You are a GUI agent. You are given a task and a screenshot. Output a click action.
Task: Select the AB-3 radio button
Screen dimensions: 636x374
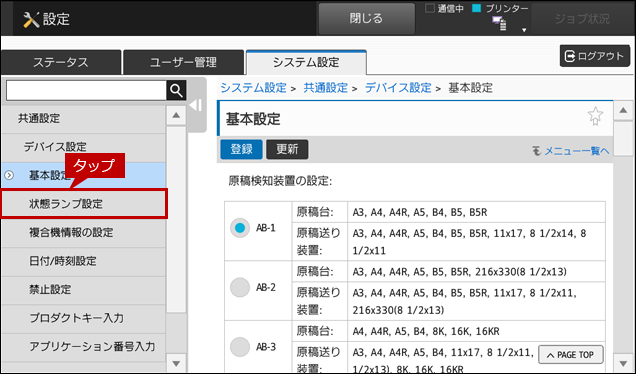[240, 347]
